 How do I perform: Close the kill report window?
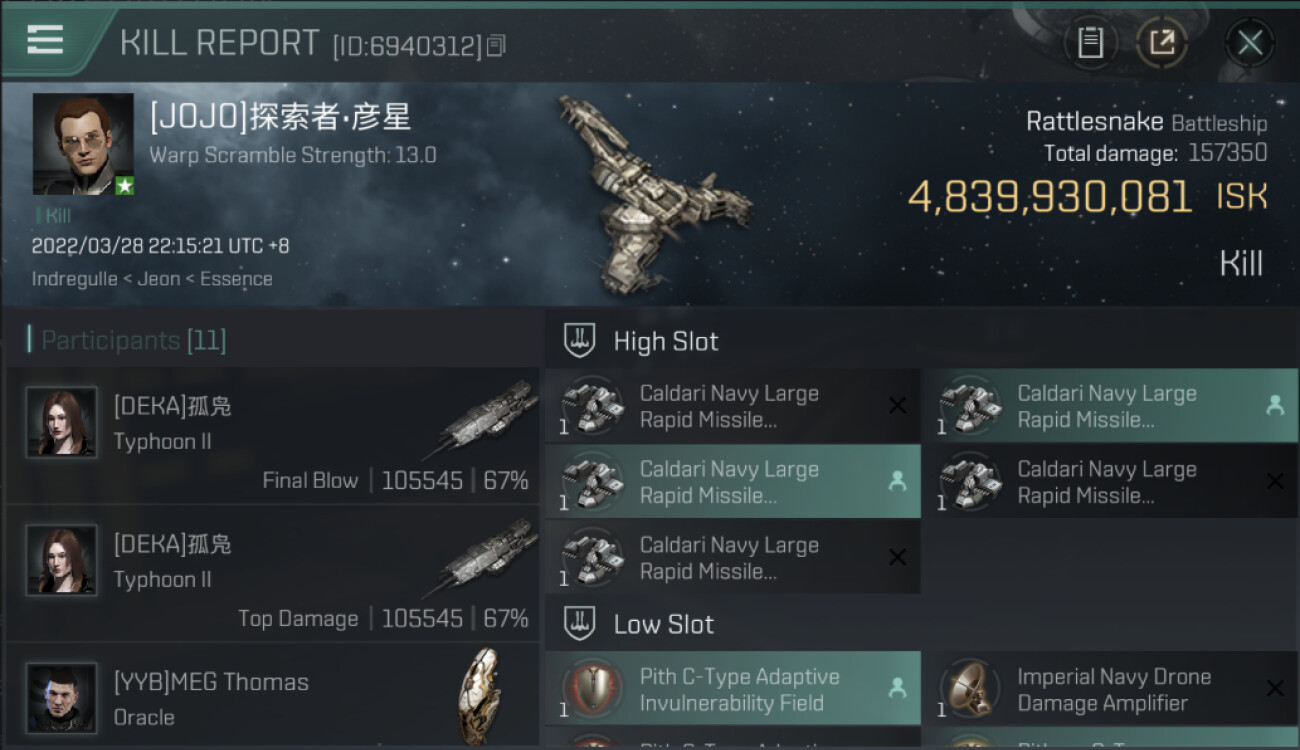[x=1250, y=43]
